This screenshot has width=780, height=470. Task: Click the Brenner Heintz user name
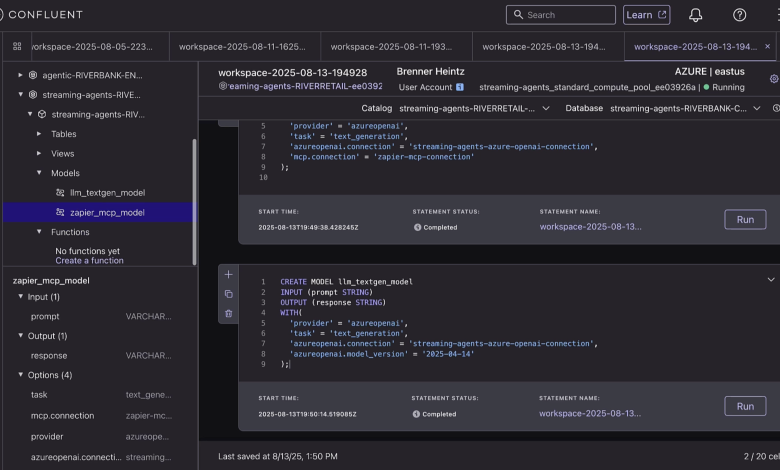pos(430,72)
